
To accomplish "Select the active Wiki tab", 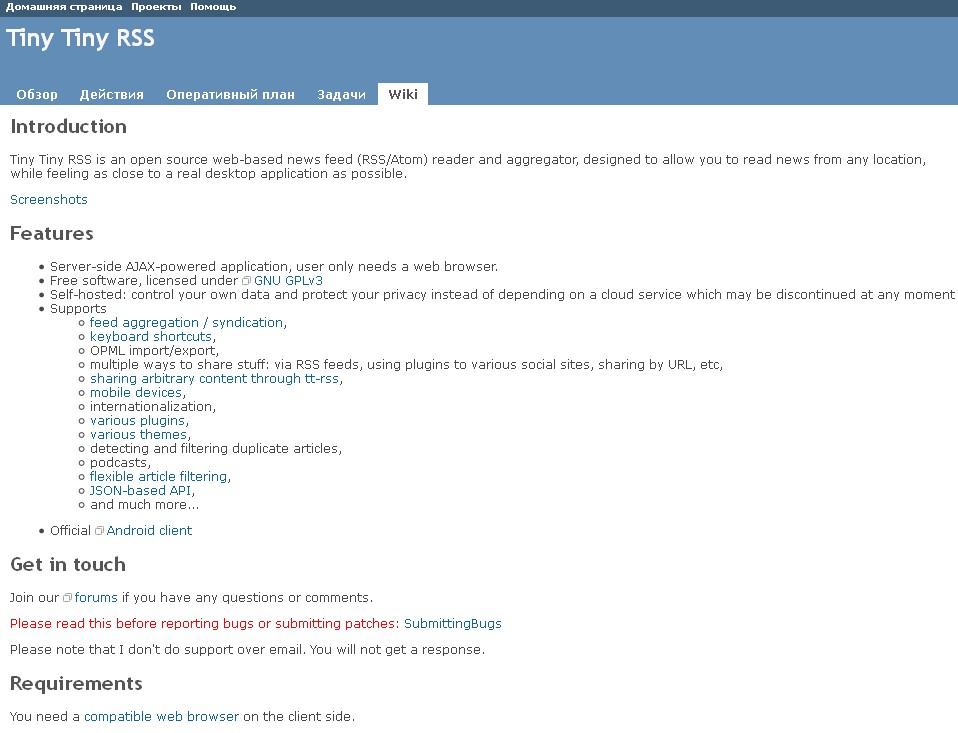I will (x=403, y=94).
